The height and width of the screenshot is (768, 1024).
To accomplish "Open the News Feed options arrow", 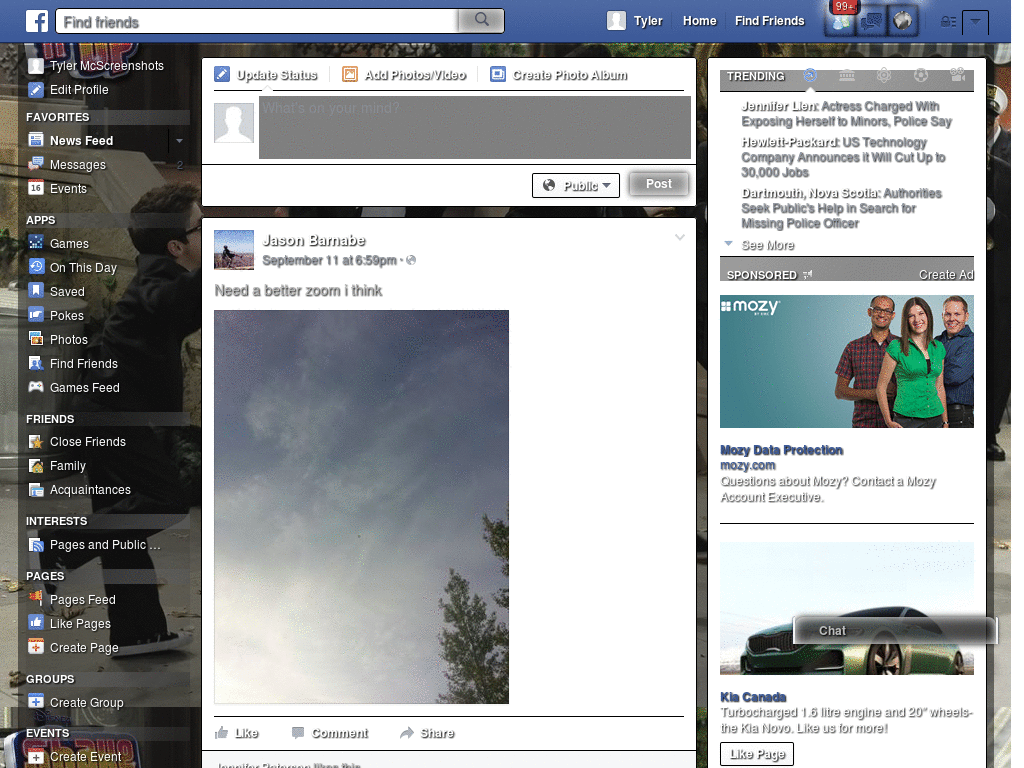I will (179, 140).
